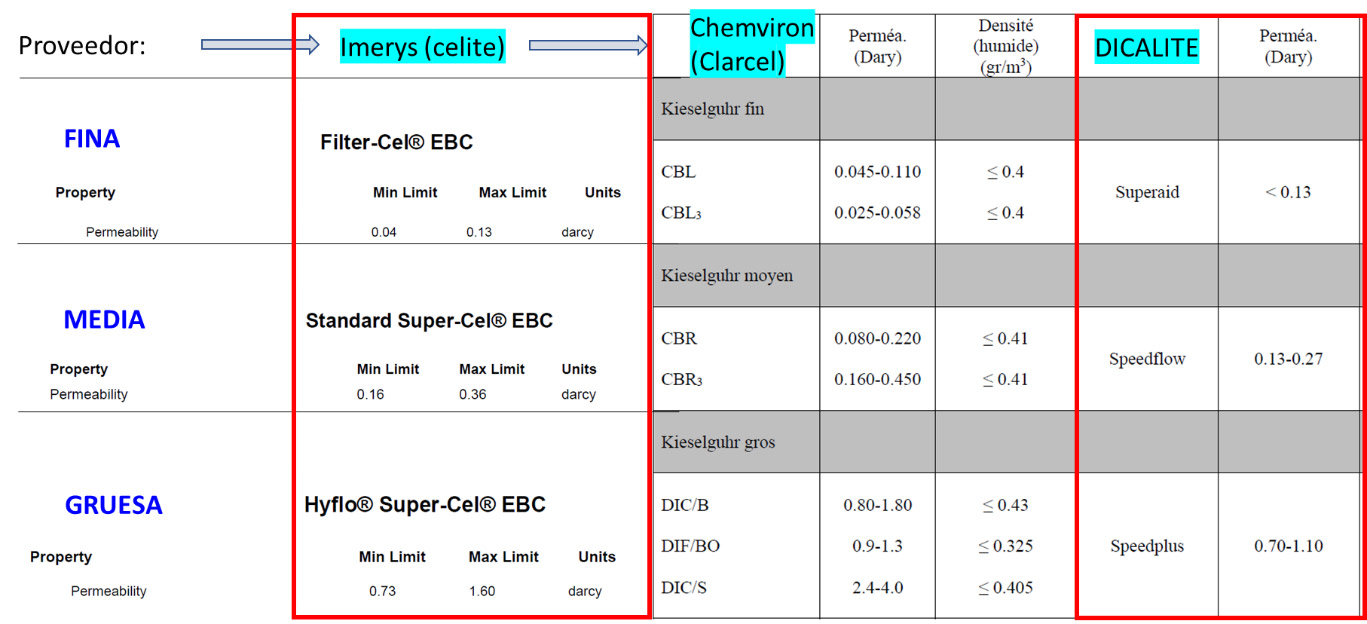
Task: Click the arrow pointing to Imerys (celite)
Action: (260, 44)
